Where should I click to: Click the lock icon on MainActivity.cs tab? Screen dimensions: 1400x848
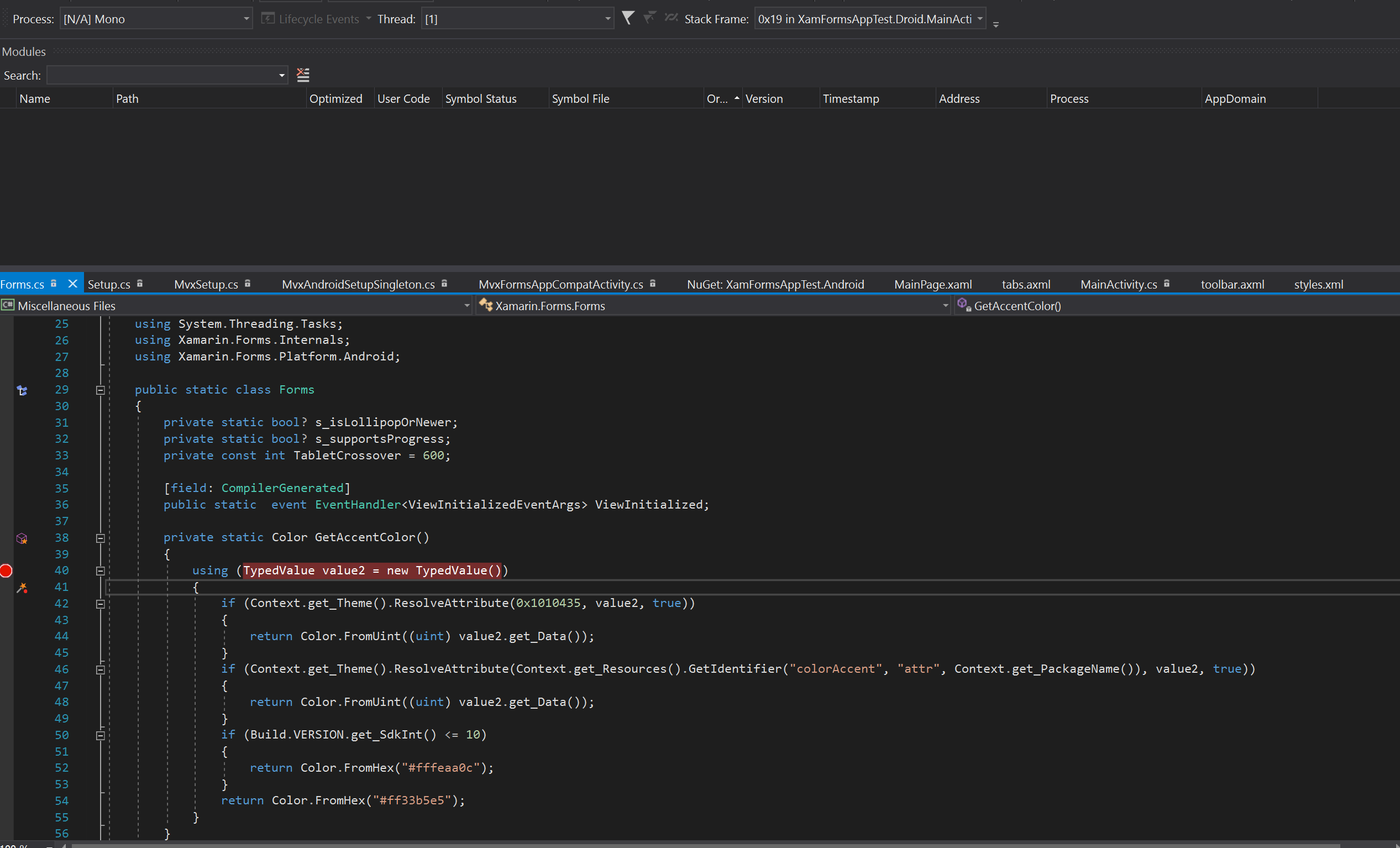click(1166, 283)
